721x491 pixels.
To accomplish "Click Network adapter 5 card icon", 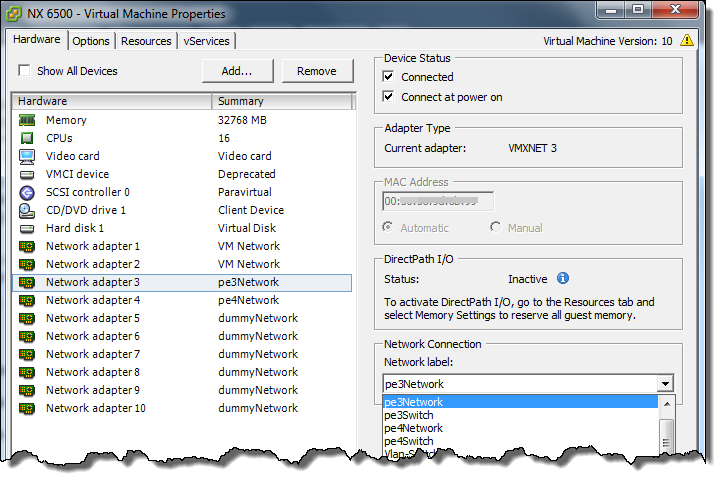I will 27,319.
